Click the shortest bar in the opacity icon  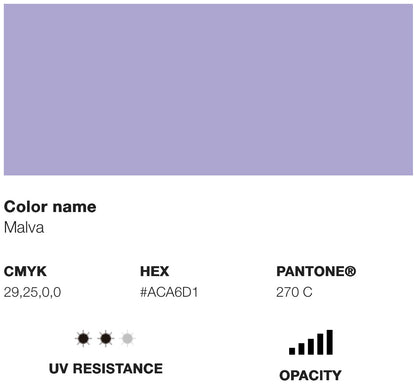click(292, 351)
